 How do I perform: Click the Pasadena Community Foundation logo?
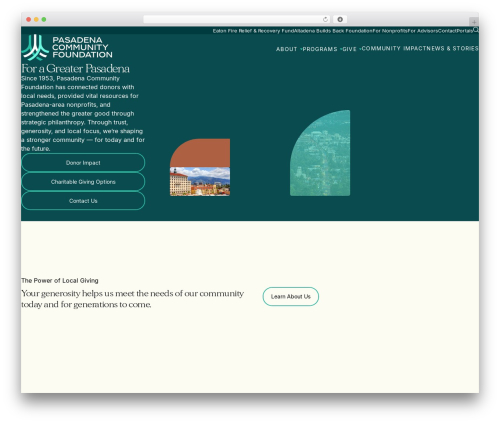67,48
